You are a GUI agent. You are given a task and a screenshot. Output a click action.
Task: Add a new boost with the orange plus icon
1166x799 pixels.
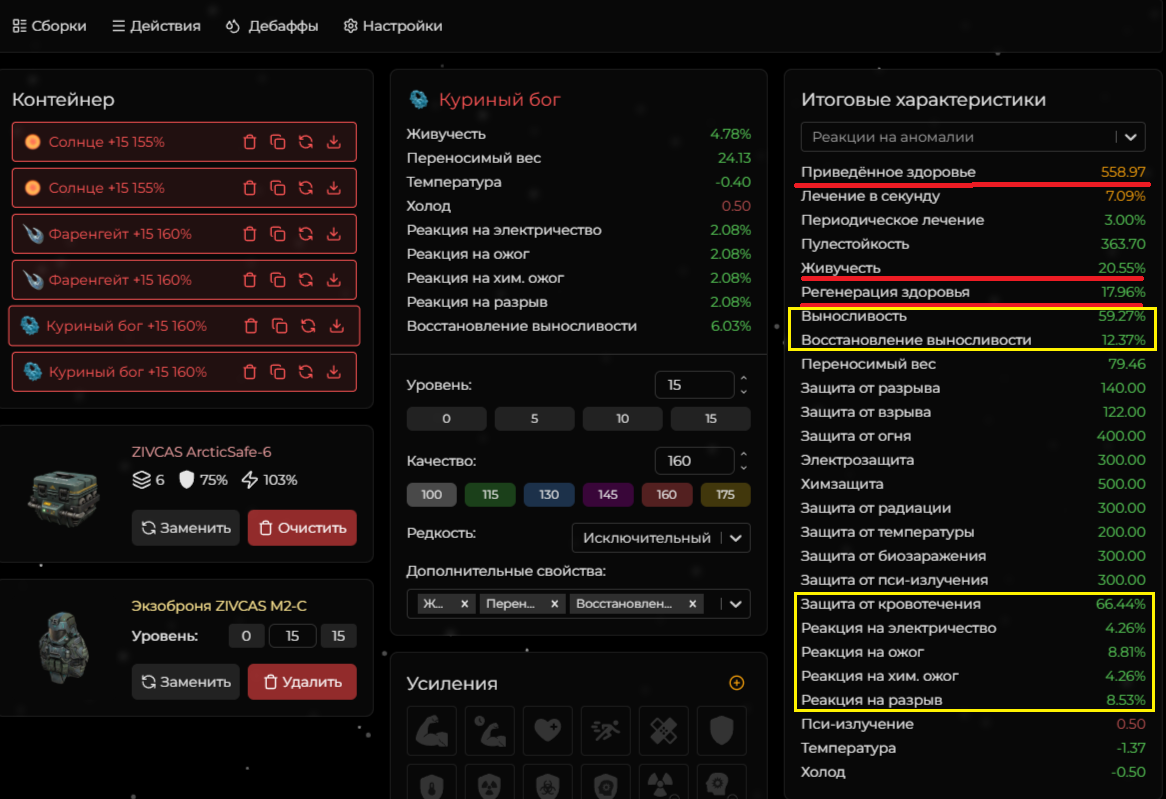737,683
